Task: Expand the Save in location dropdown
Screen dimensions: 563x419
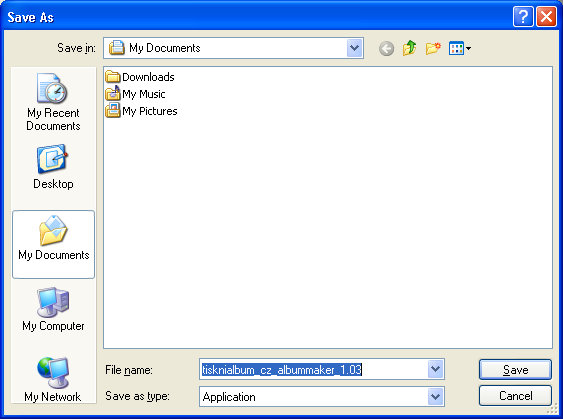Action: (354, 48)
